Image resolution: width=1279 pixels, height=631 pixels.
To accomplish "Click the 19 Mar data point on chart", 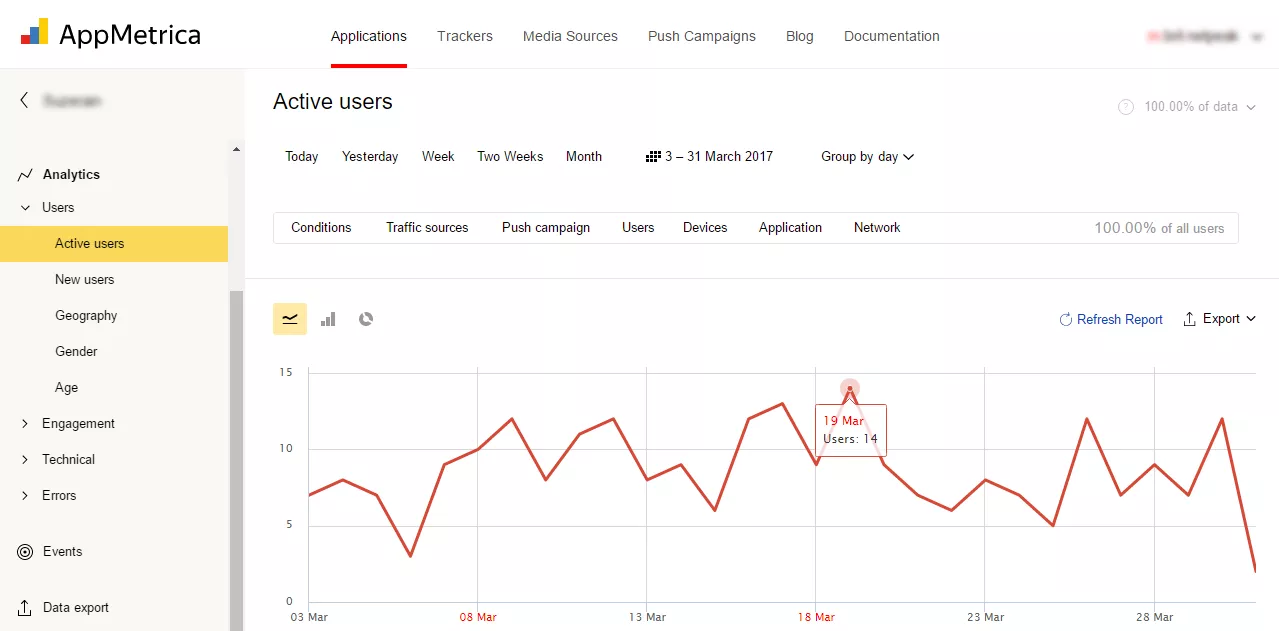I will point(850,388).
